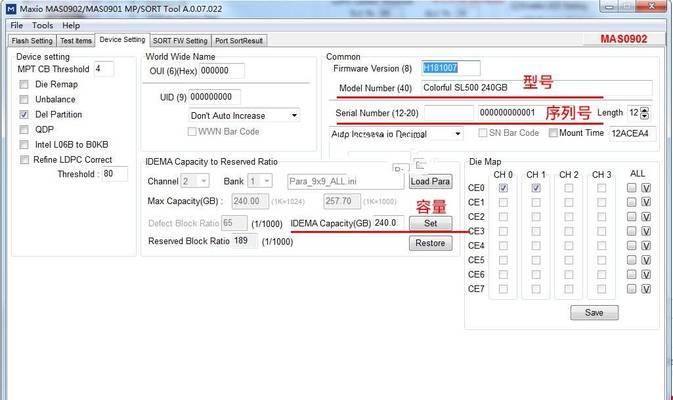
Task: Enable the QDP checkbox
Action: point(24,130)
